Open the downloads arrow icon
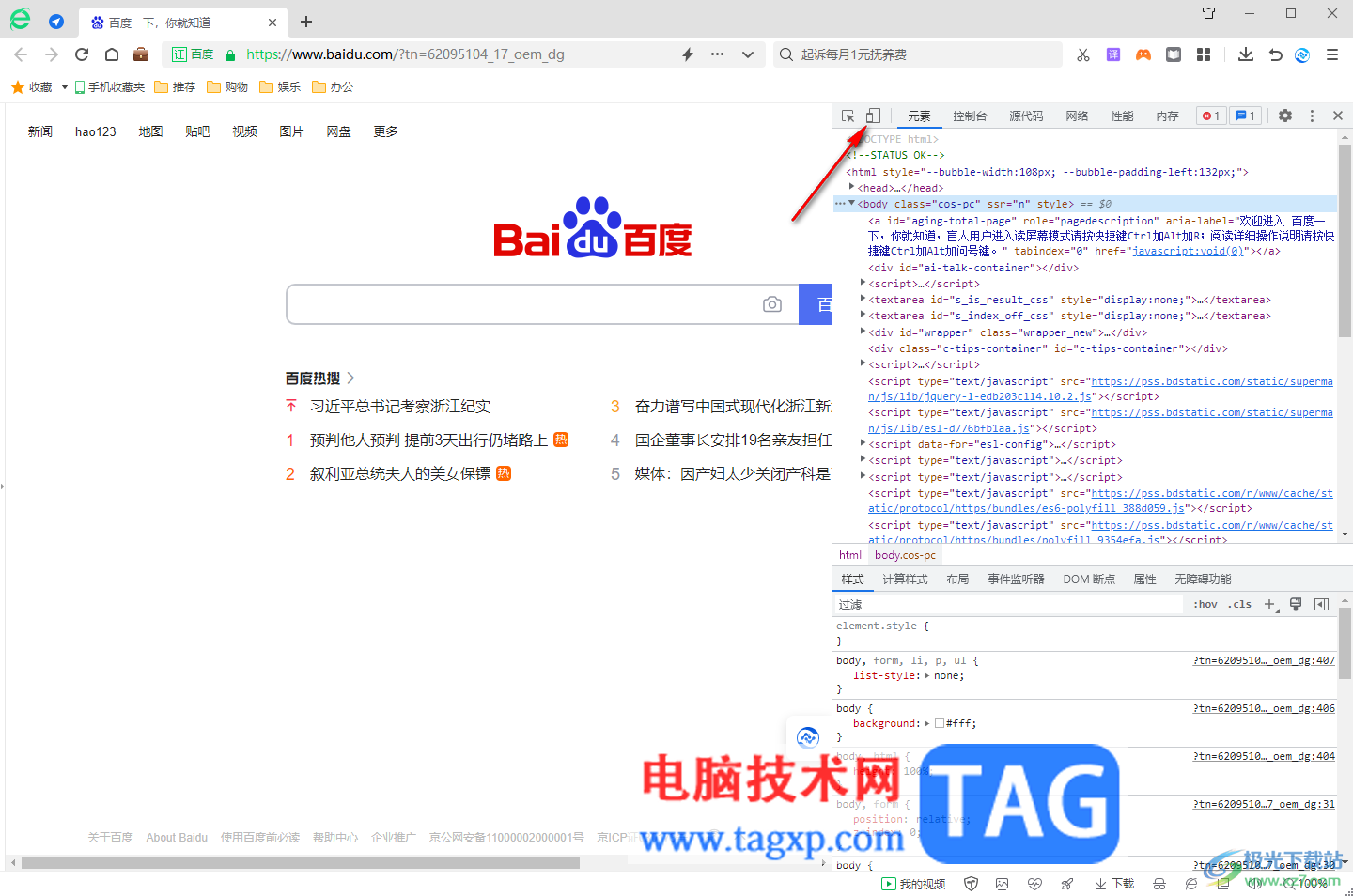 (x=1246, y=54)
